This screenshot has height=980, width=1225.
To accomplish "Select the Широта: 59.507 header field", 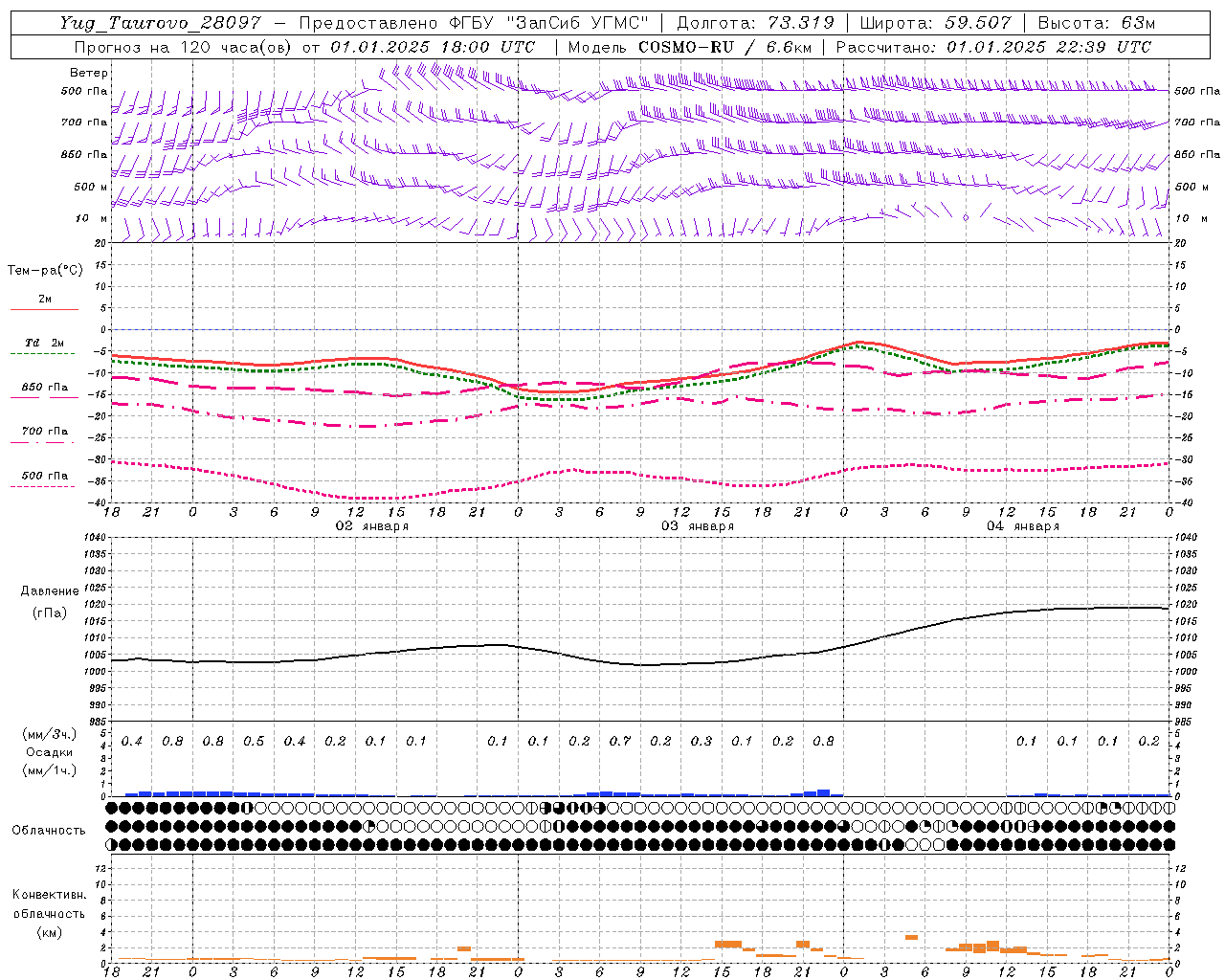I will (937, 23).
